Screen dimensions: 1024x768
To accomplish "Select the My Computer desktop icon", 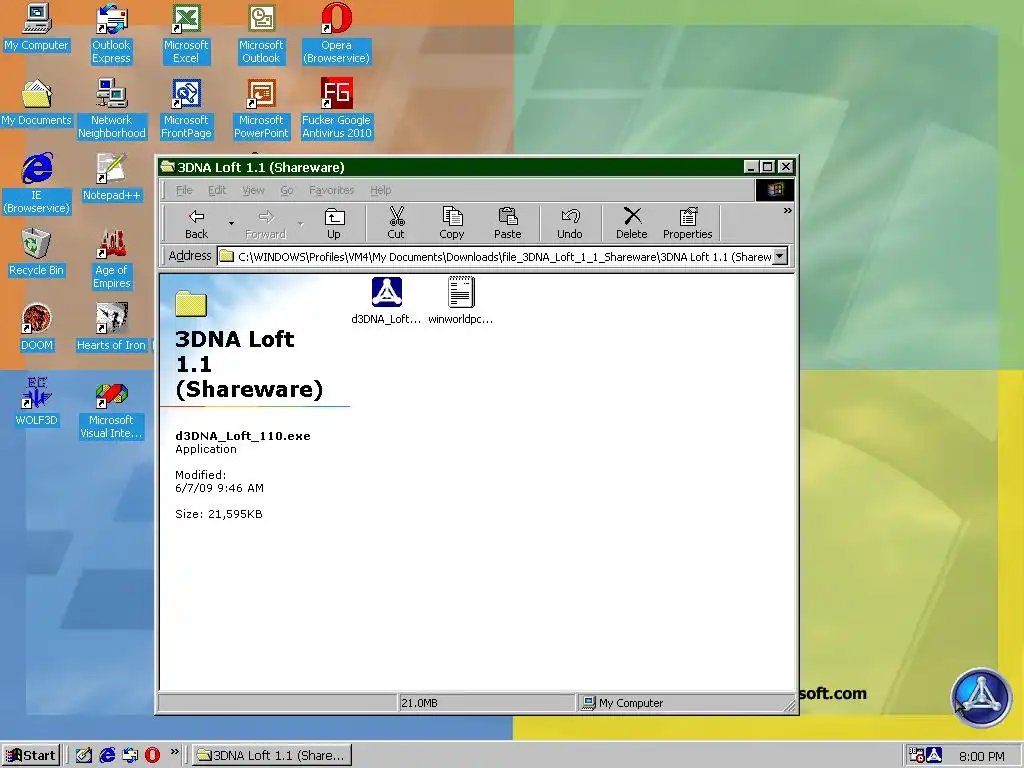I will [36, 27].
